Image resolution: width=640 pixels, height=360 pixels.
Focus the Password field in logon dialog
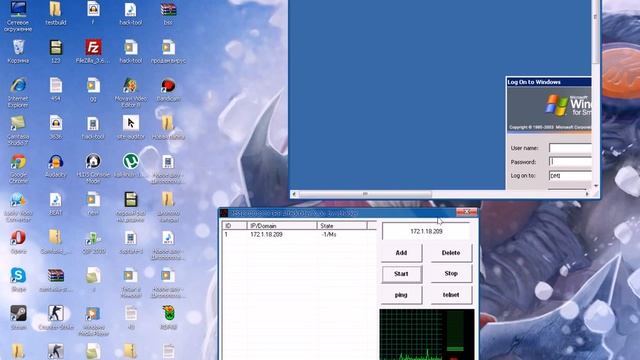tap(570, 162)
